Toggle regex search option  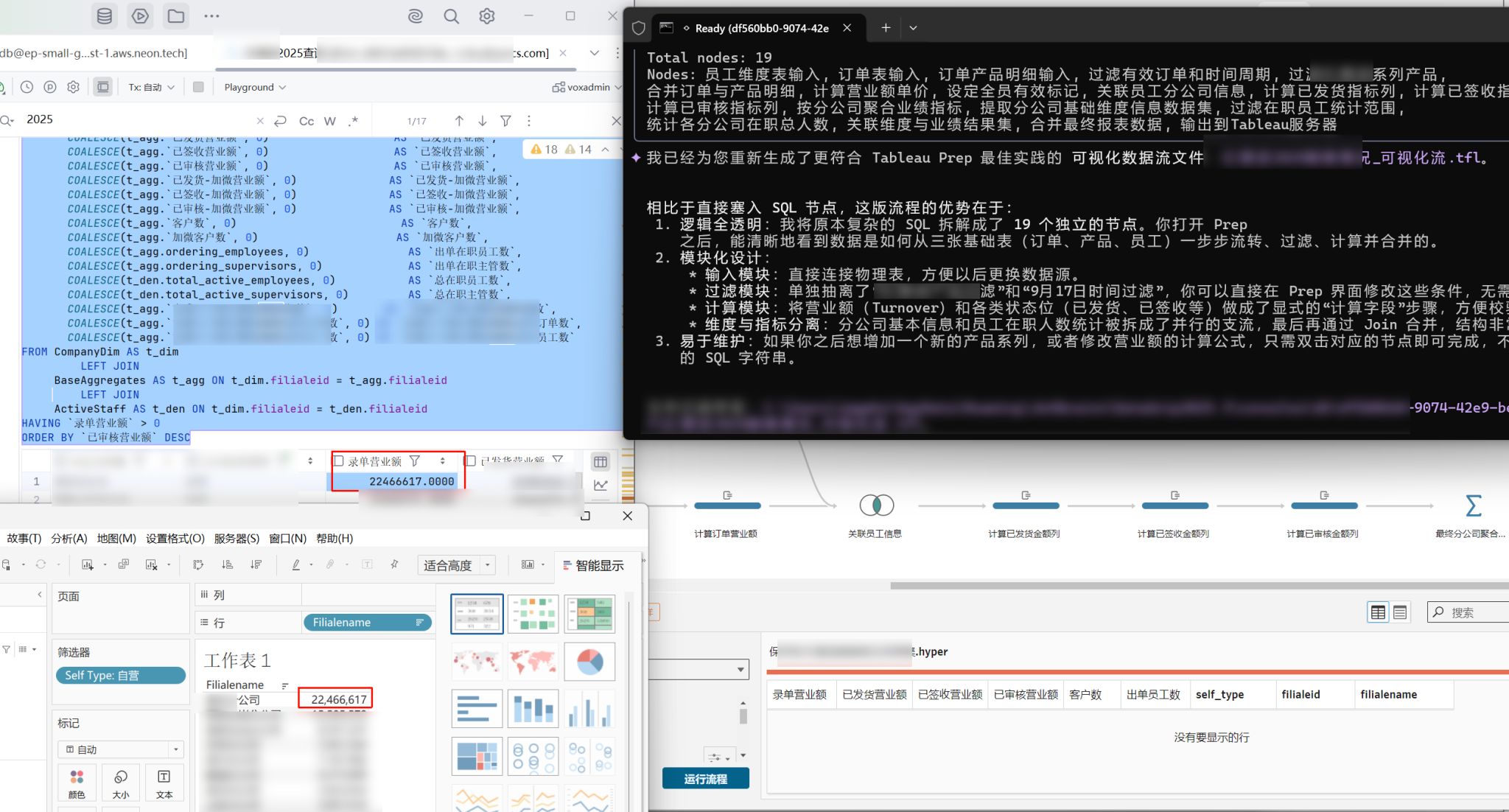353,121
